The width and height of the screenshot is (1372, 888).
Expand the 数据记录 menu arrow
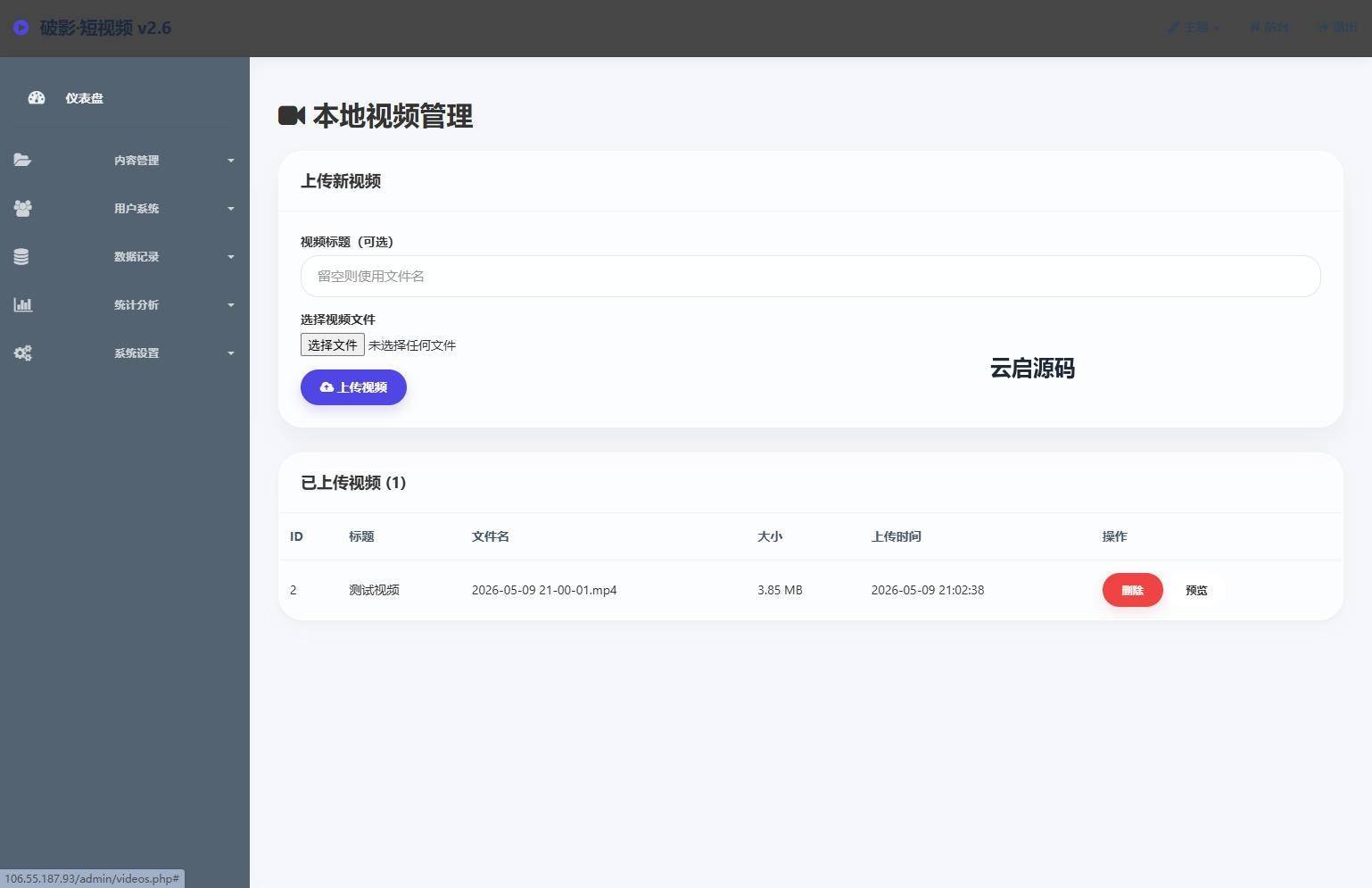231,257
